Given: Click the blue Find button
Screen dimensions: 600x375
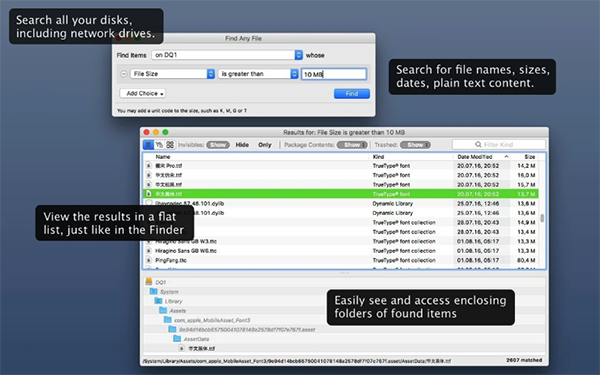Looking at the screenshot, I should coord(352,94).
